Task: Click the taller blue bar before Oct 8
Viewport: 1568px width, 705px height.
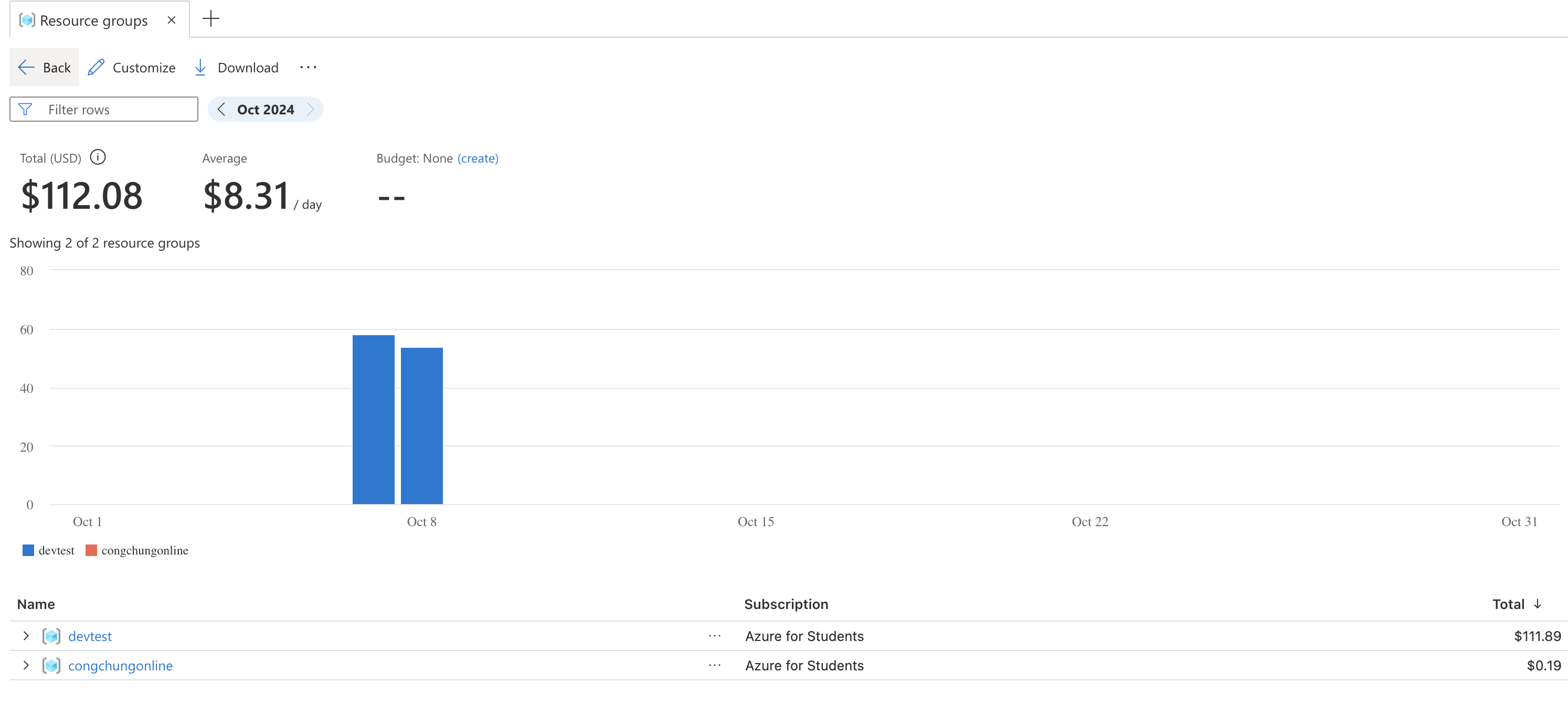Action: click(373, 420)
